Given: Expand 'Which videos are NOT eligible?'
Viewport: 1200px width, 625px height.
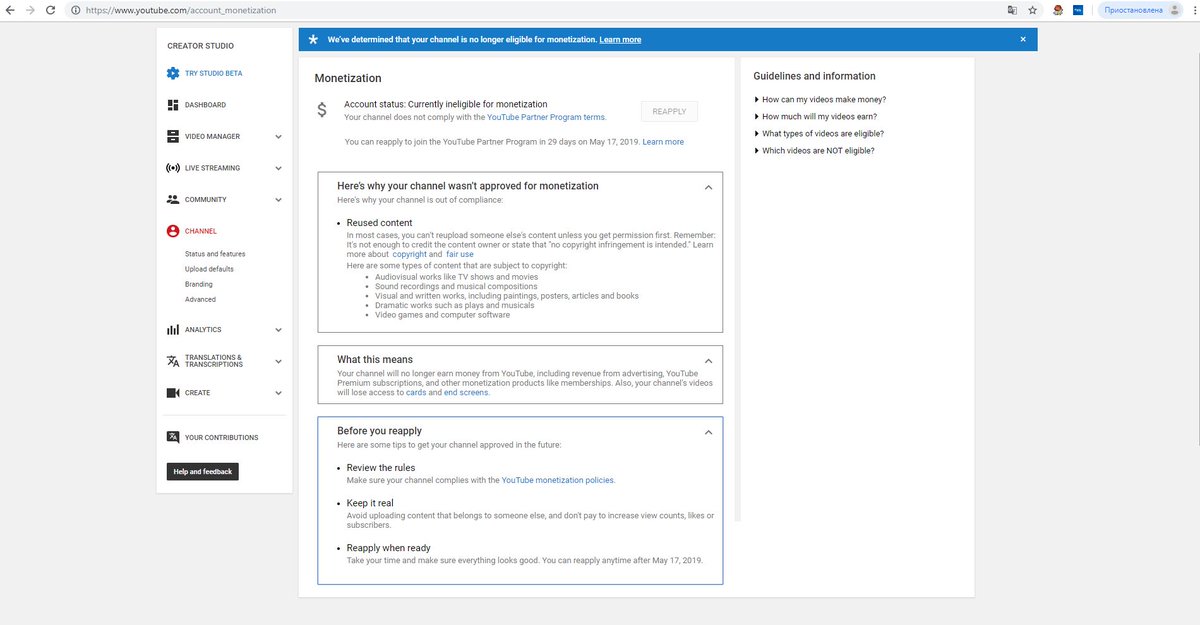Looking at the screenshot, I should [814, 150].
